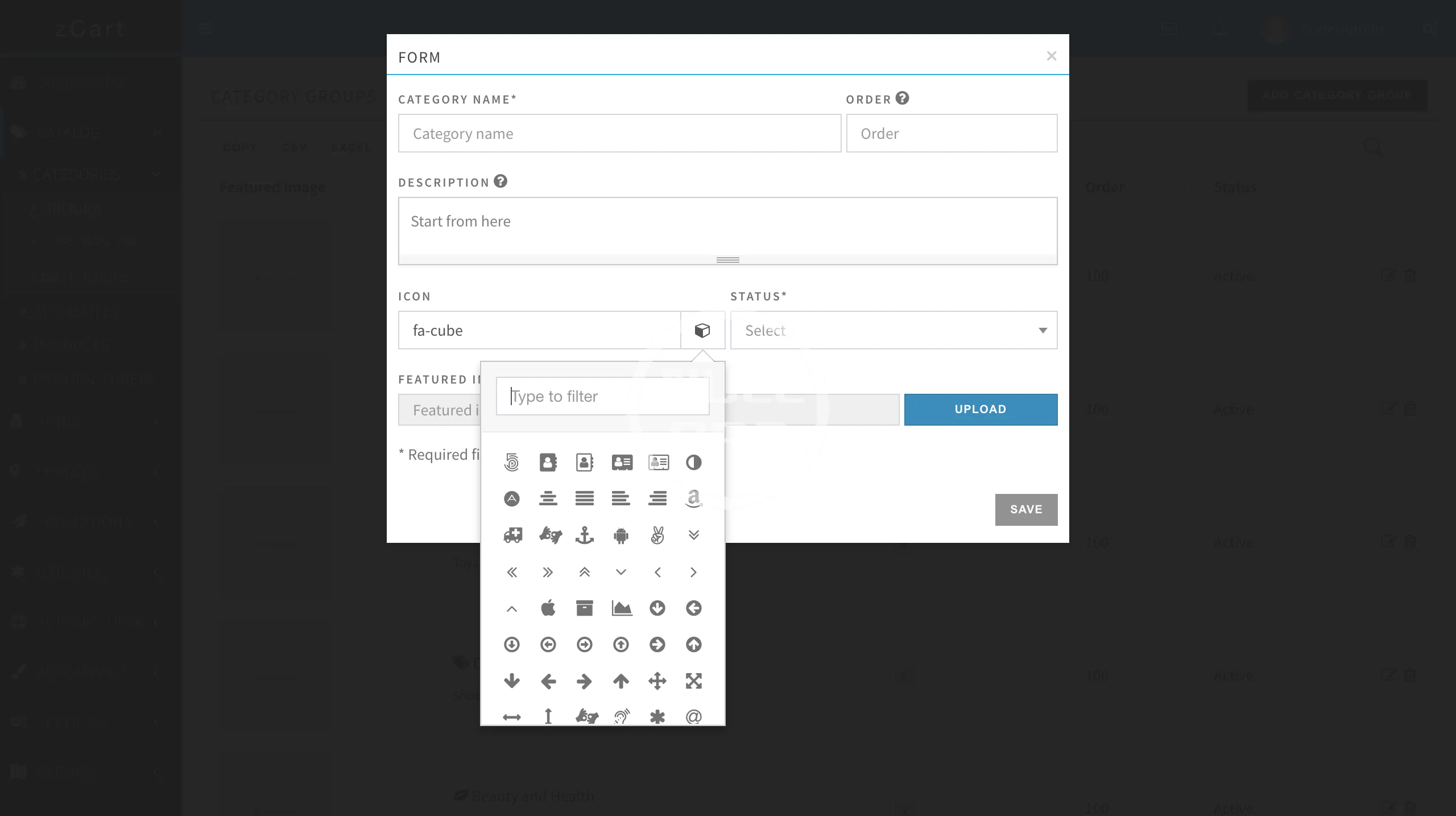
Task: Select the area chart icon
Action: click(621, 608)
